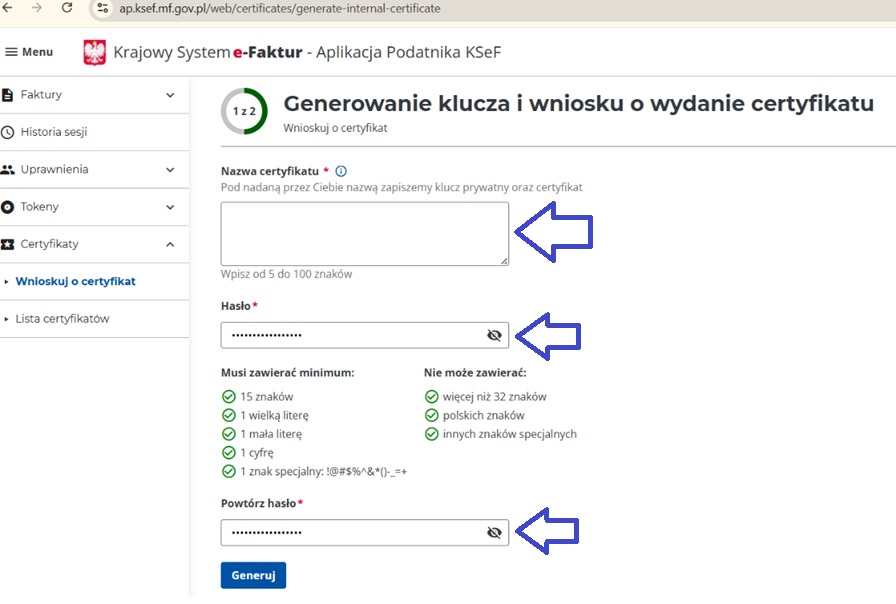The image size is (896, 604).
Task: Click the site information icon in address bar
Action: (x=102, y=8)
